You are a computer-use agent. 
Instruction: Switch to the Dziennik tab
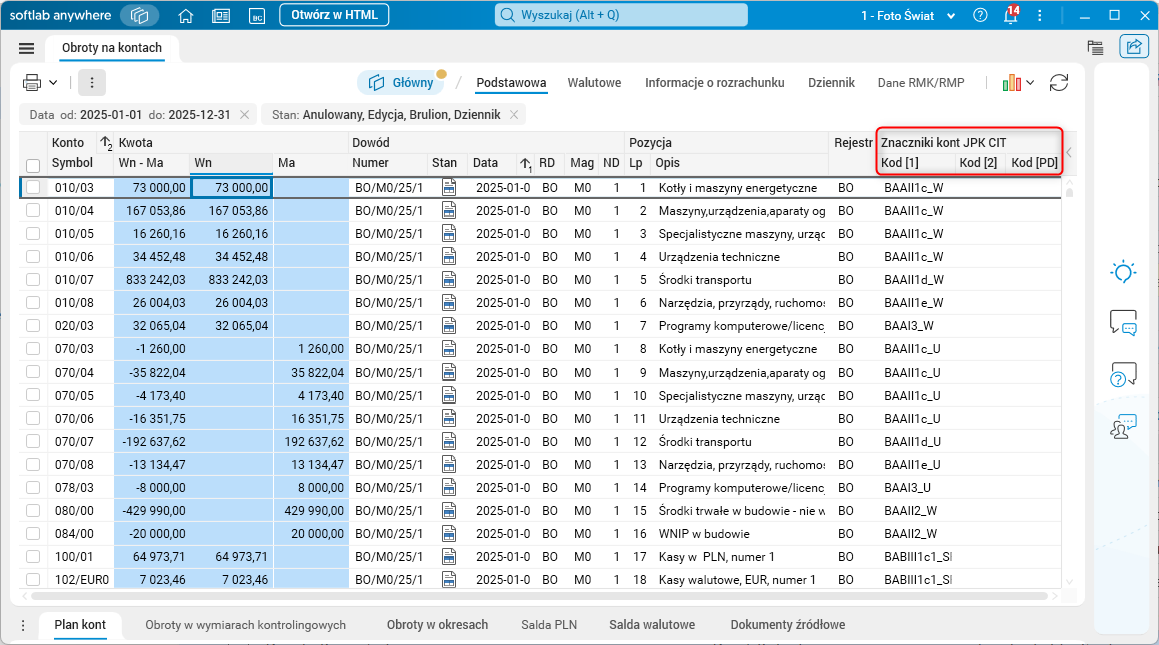tap(831, 83)
